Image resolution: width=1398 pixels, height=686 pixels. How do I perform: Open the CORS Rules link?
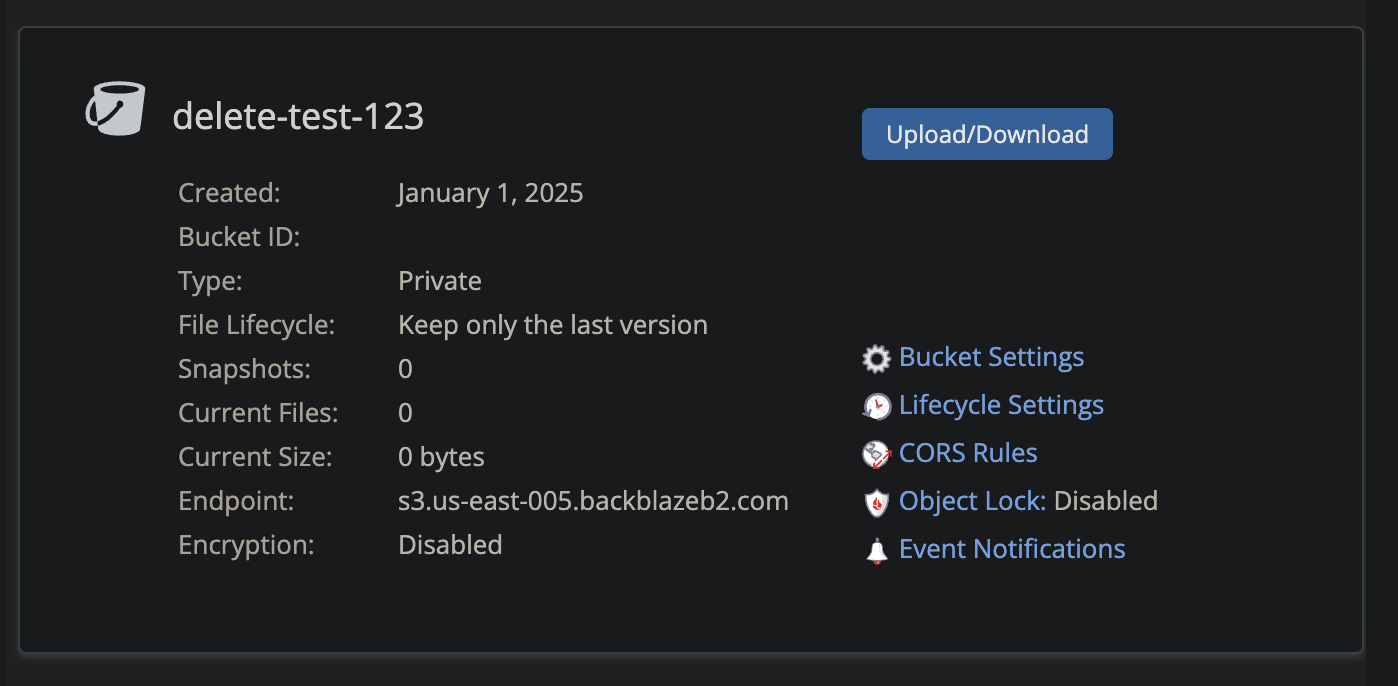(x=968, y=453)
